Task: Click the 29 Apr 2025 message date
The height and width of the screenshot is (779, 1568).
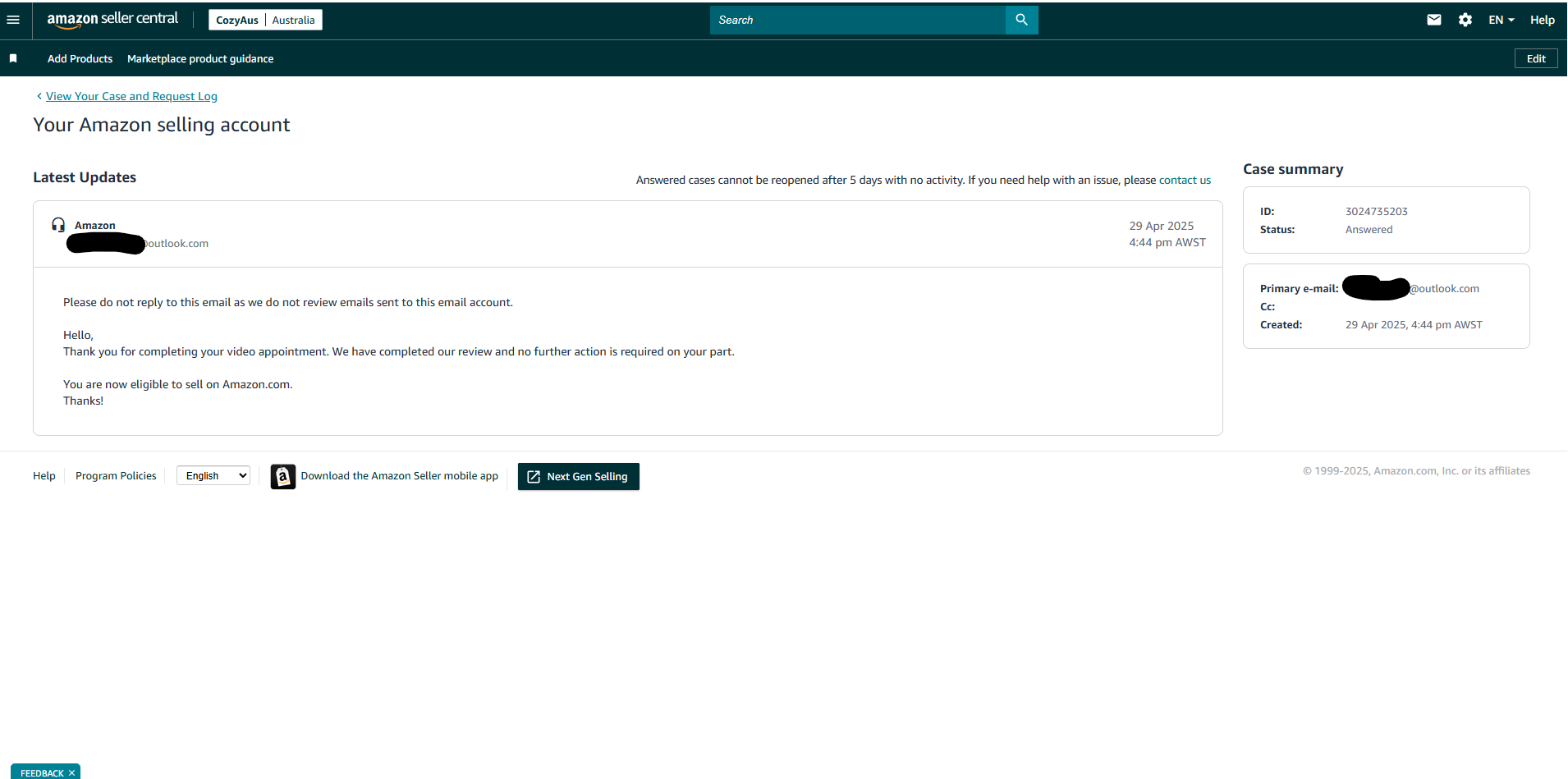Action: click(x=1161, y=226)
